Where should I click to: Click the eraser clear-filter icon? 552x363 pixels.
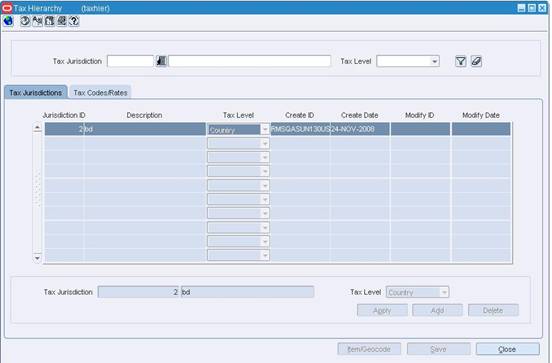coord(476,61)
